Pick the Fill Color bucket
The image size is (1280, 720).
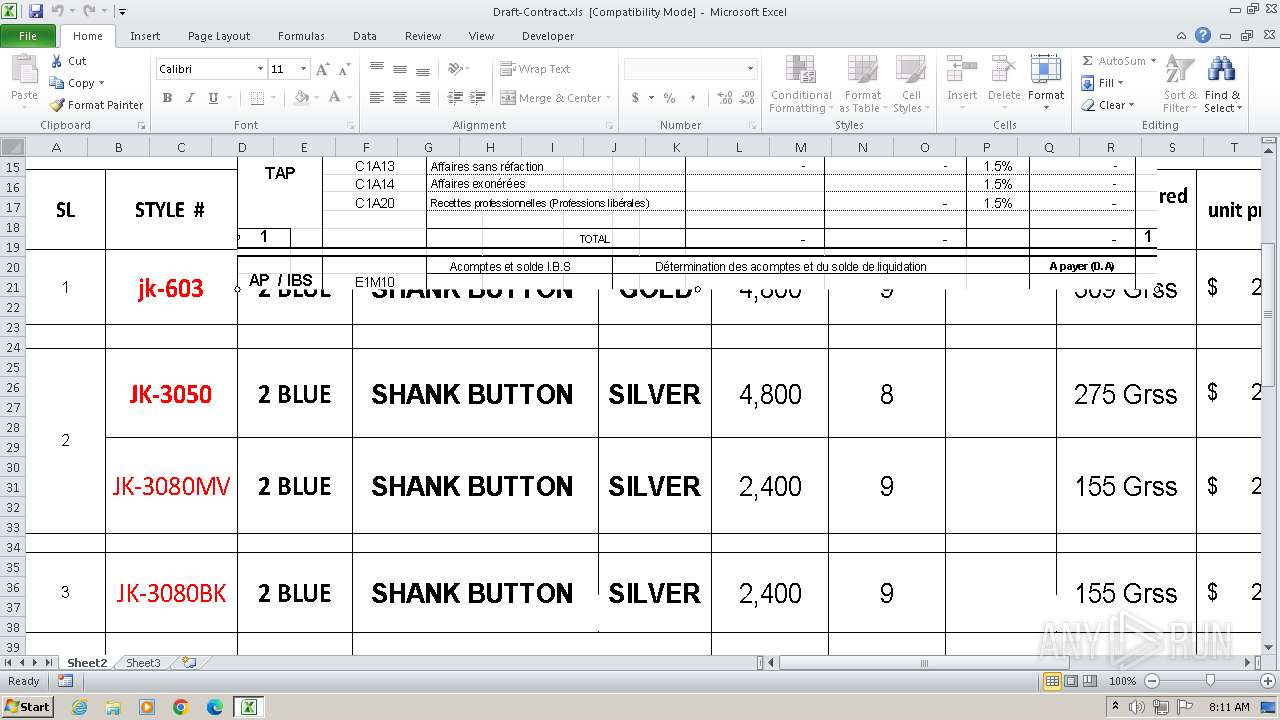301,98
